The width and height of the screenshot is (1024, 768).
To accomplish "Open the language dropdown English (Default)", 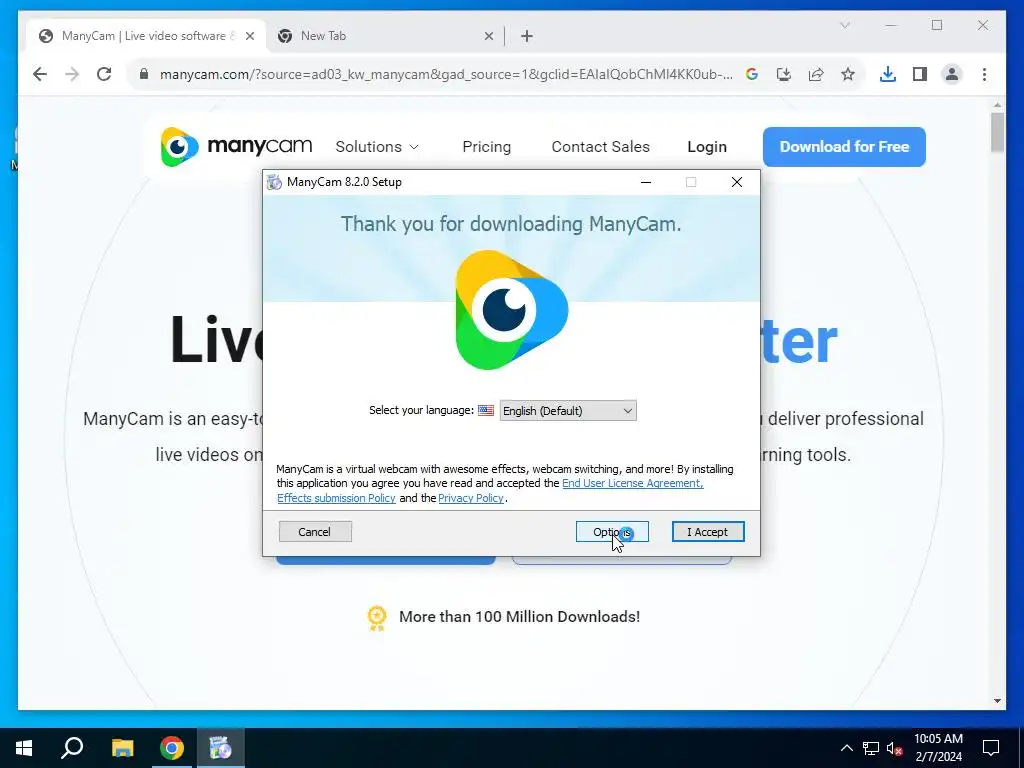I will tap(568, 411).
